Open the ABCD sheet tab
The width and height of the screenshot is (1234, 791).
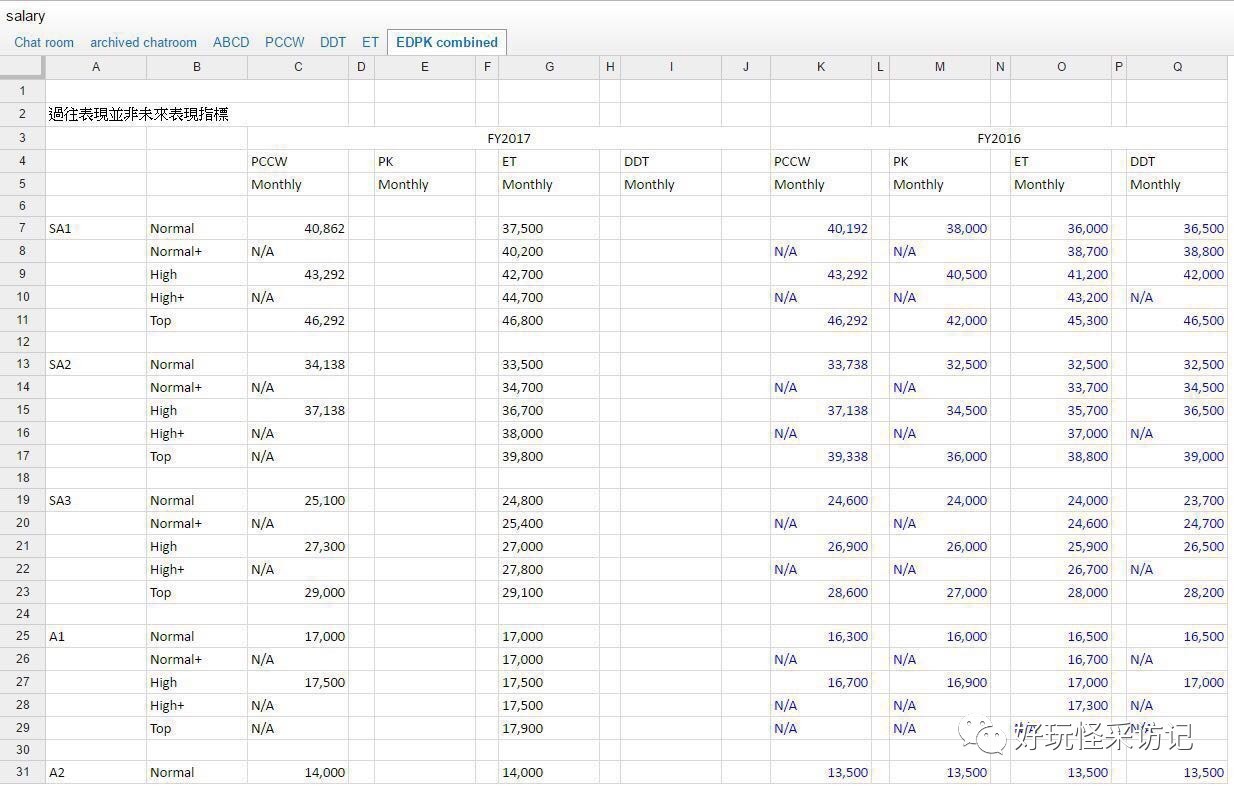(231, 42)
